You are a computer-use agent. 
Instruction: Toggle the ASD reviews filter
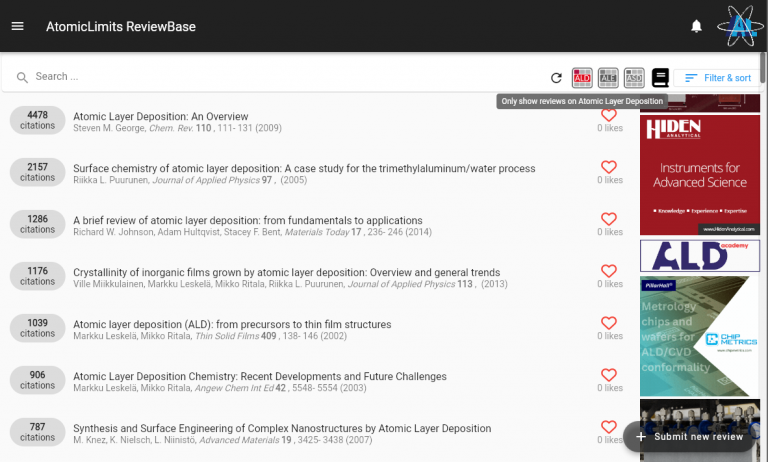[x=634, y=77]
